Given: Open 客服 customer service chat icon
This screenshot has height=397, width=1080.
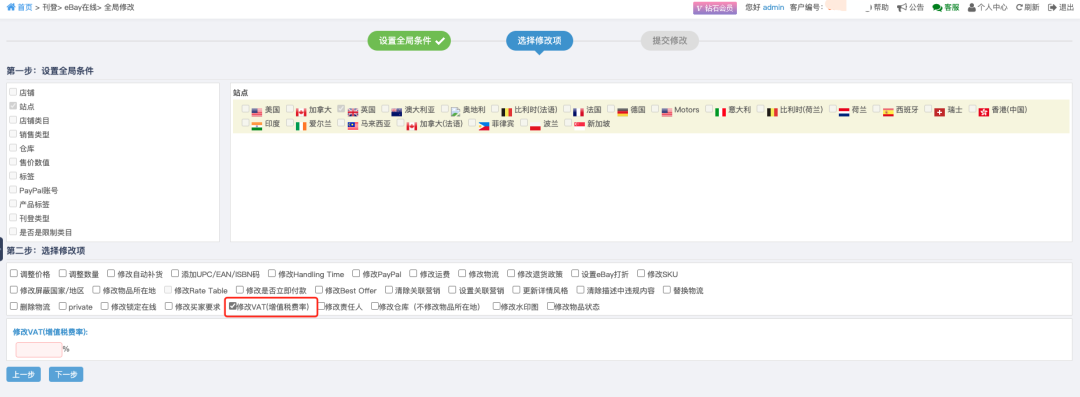Looking at the screenshot, I should [937, 8].
